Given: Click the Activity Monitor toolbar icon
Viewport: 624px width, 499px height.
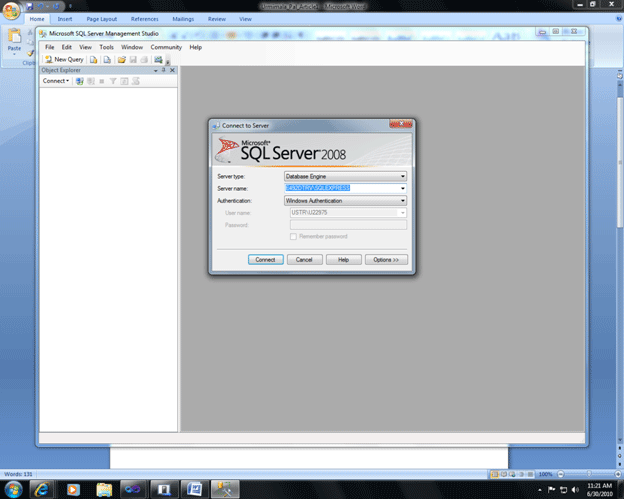Looking at the screenshot, I should (x=158, y=60).
